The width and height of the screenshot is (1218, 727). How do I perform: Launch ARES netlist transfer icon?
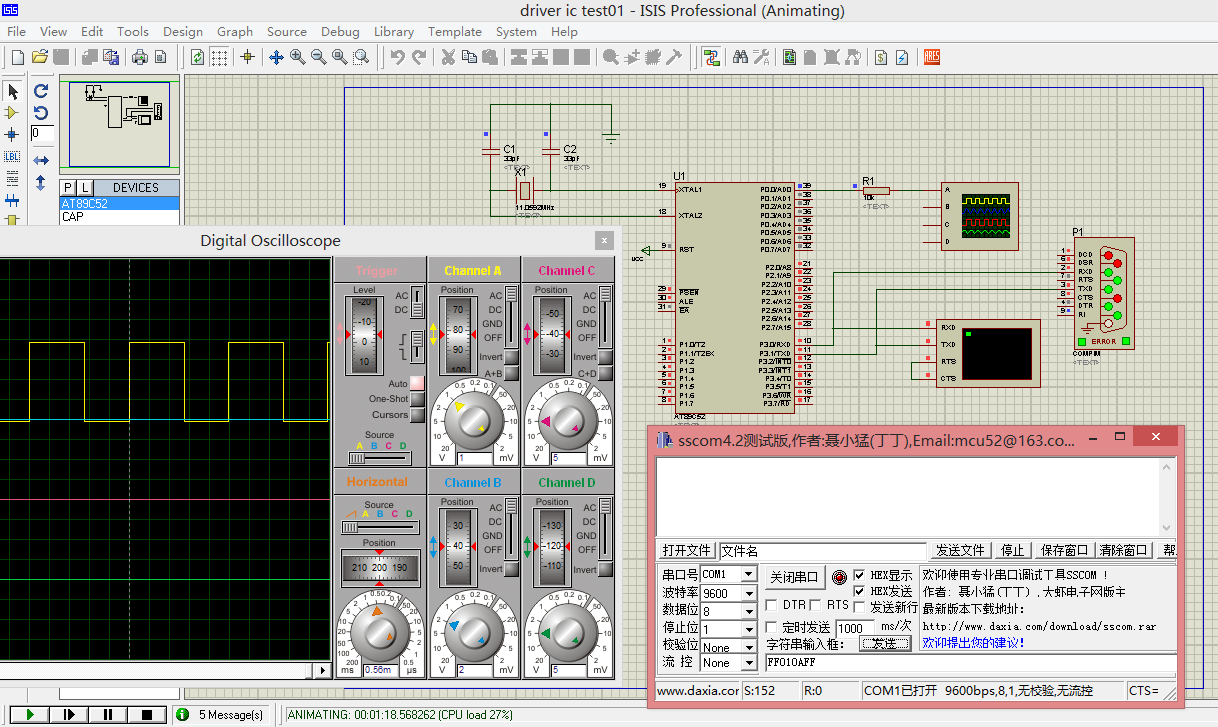point(932,57)
